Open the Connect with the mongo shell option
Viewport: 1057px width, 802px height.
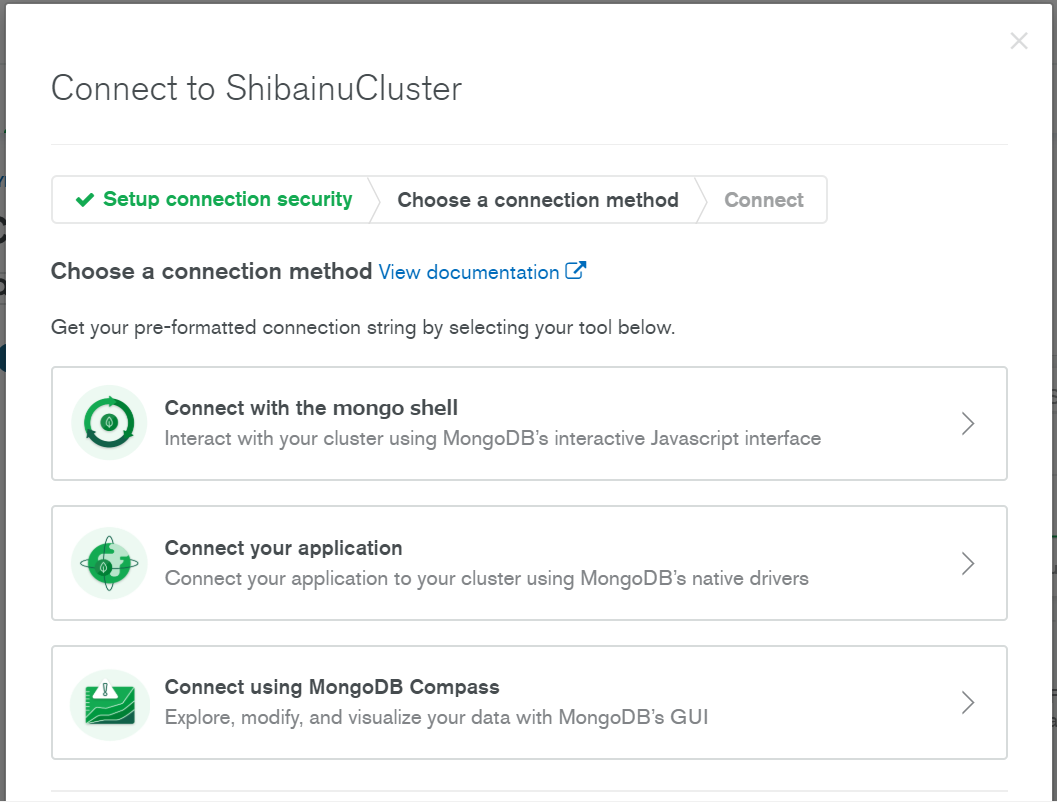529,423
